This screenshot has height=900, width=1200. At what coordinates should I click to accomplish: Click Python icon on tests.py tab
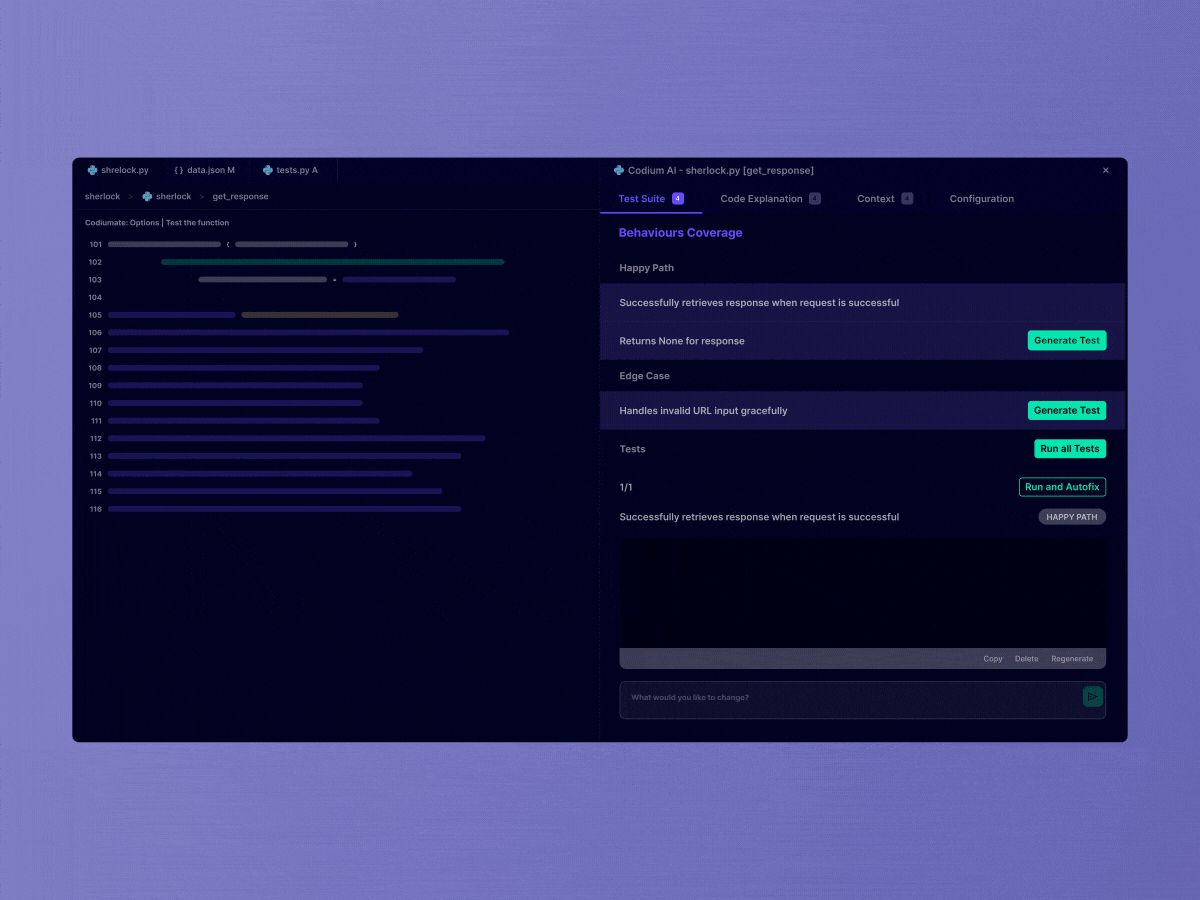click(268, 170)
